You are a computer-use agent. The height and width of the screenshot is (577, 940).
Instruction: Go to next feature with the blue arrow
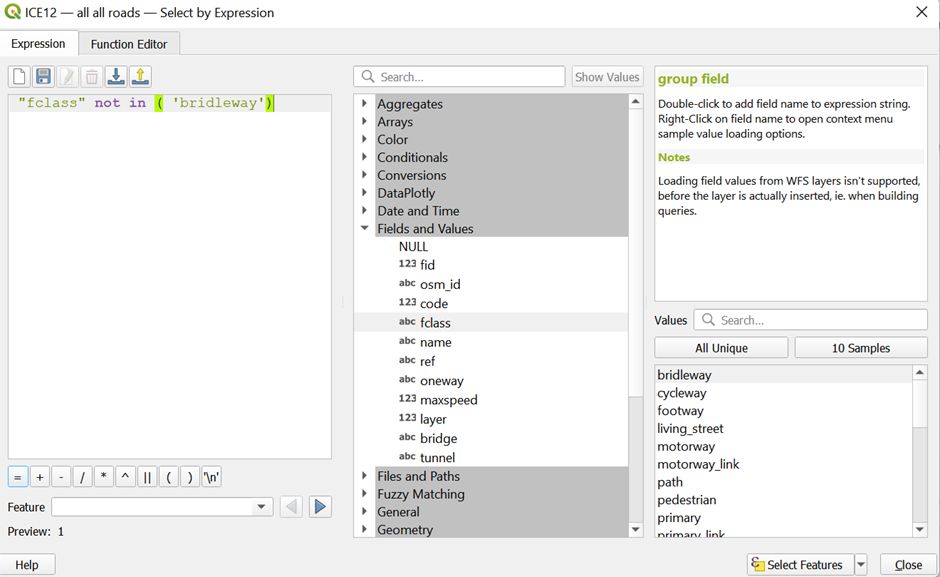(320, 507)
